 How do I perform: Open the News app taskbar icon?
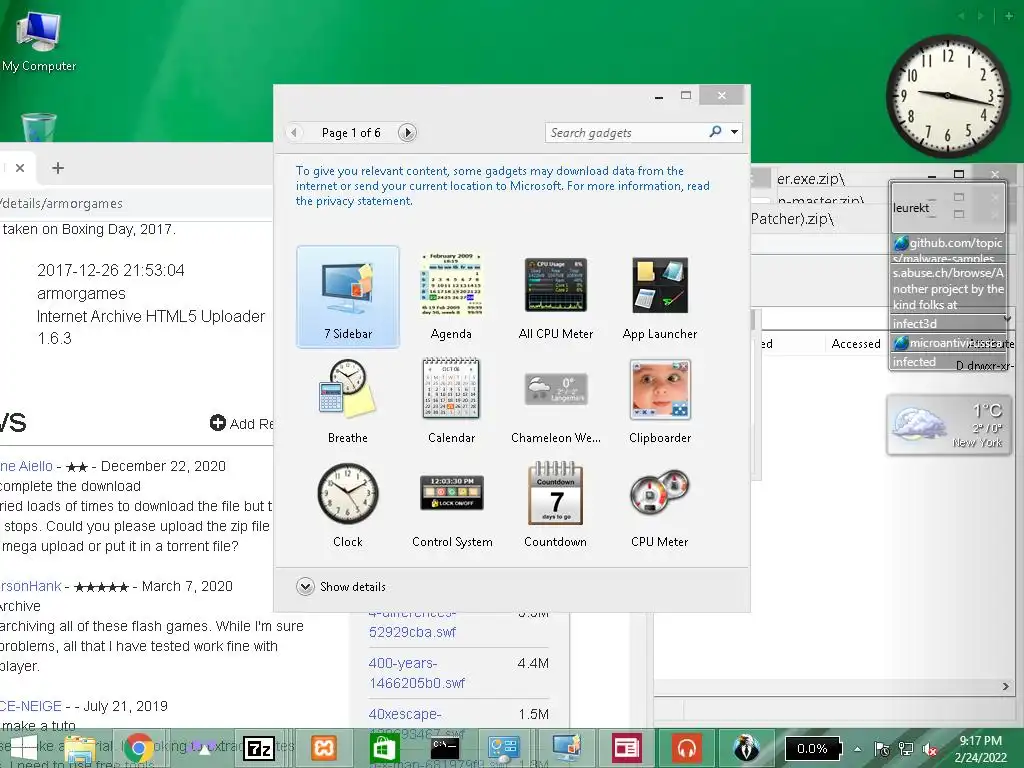[626, 748]
